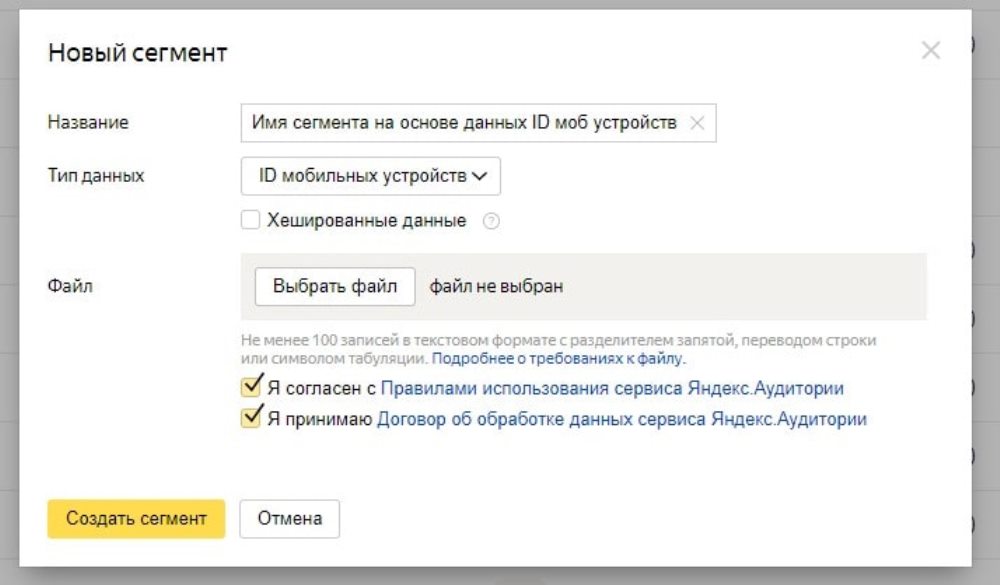Open the ID мобильных устройств dropdown

tap(370, 176)
